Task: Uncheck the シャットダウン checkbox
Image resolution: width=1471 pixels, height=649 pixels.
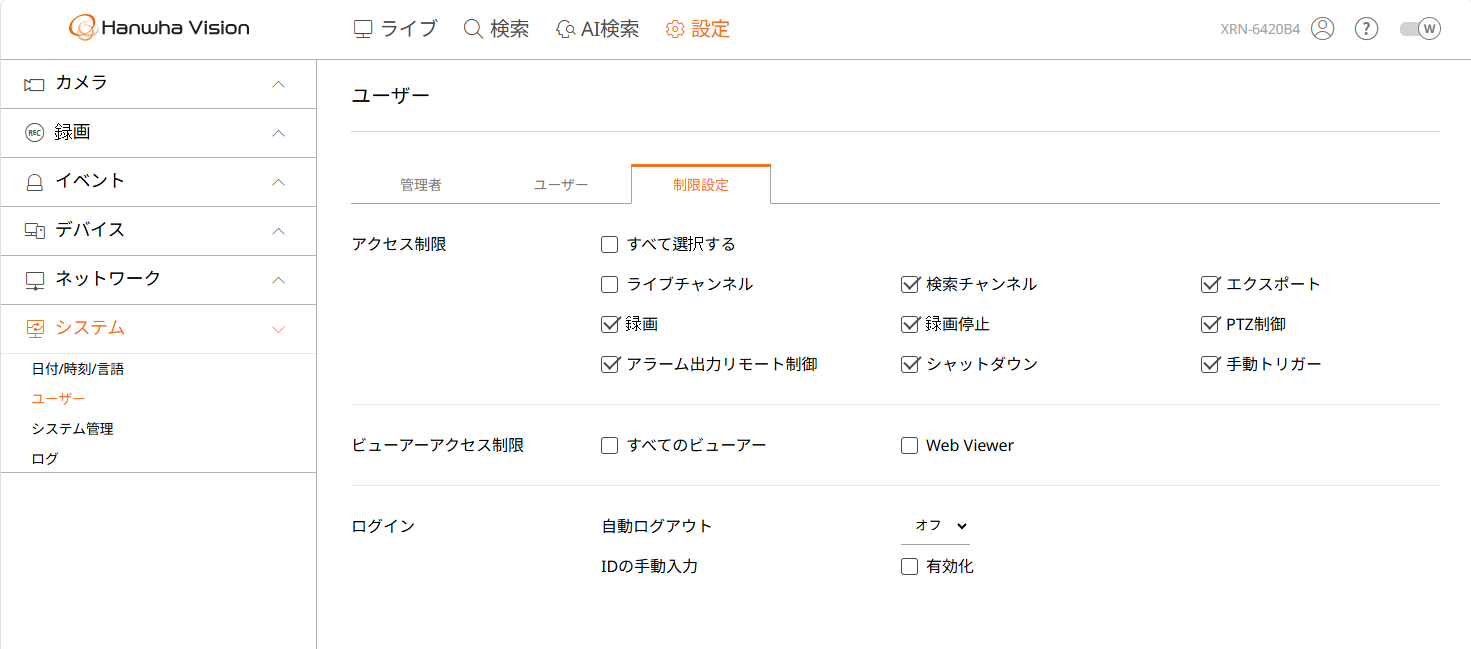Action: pos(910,365)
